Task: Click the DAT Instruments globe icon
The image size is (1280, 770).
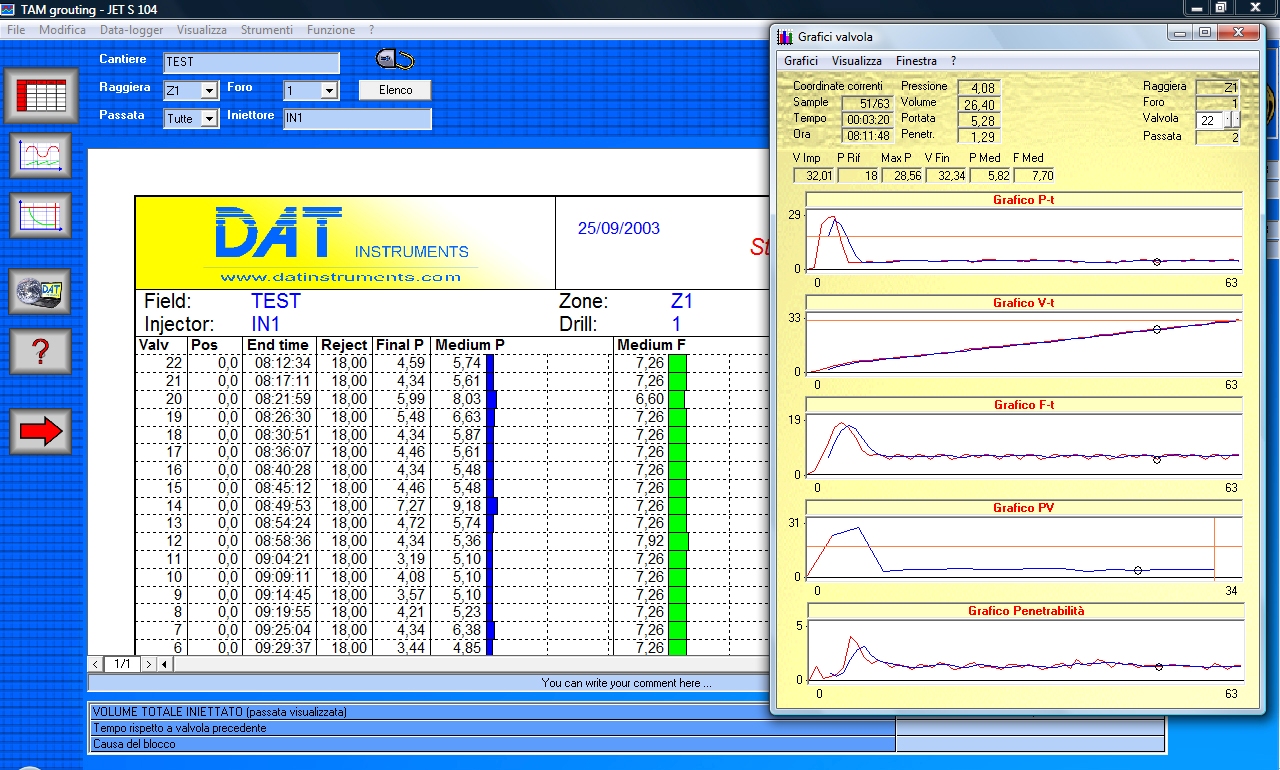Action: (42, 289)
